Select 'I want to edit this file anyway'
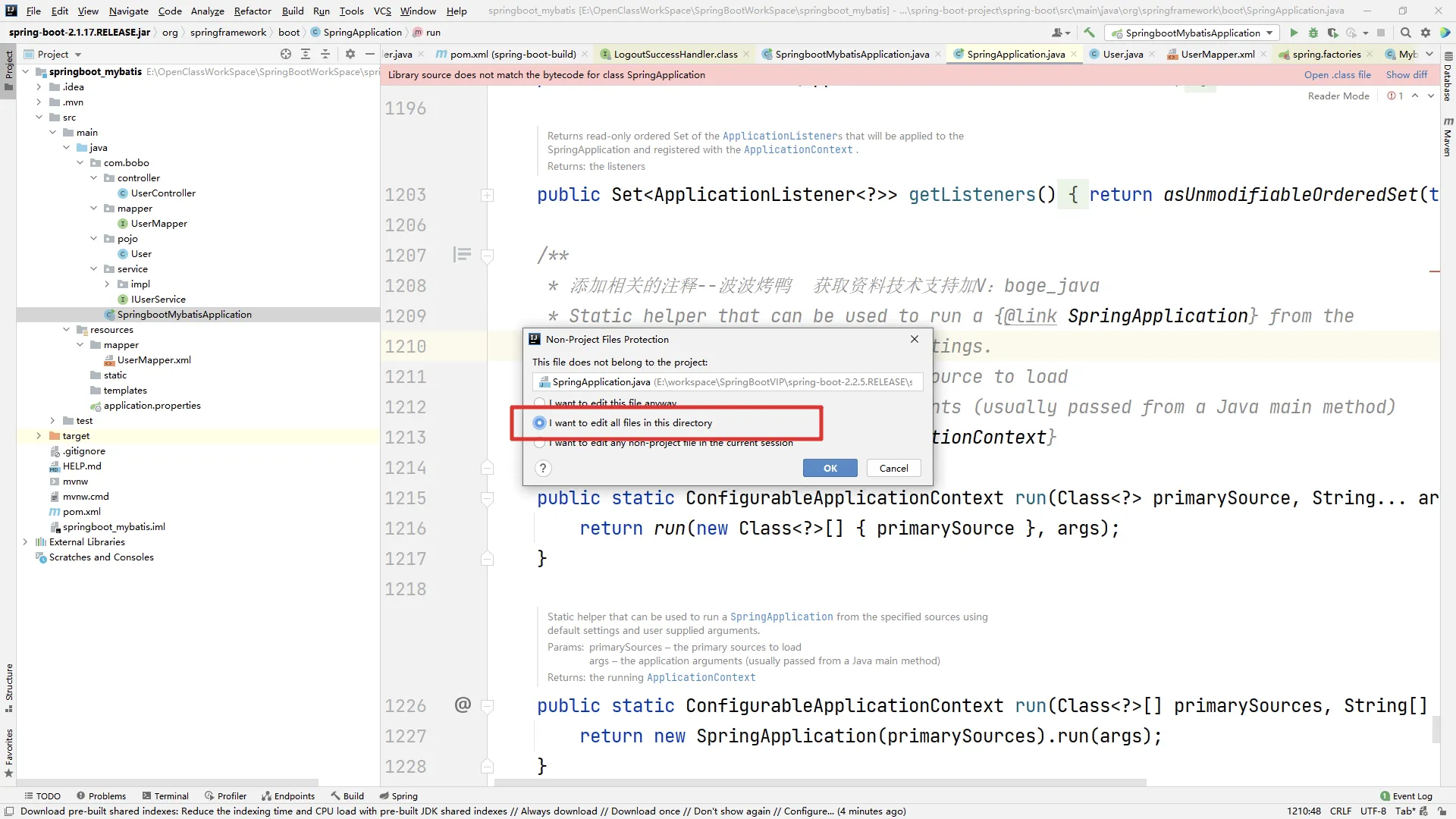This screenshot has height=819, width=1456. pos(605,403)
